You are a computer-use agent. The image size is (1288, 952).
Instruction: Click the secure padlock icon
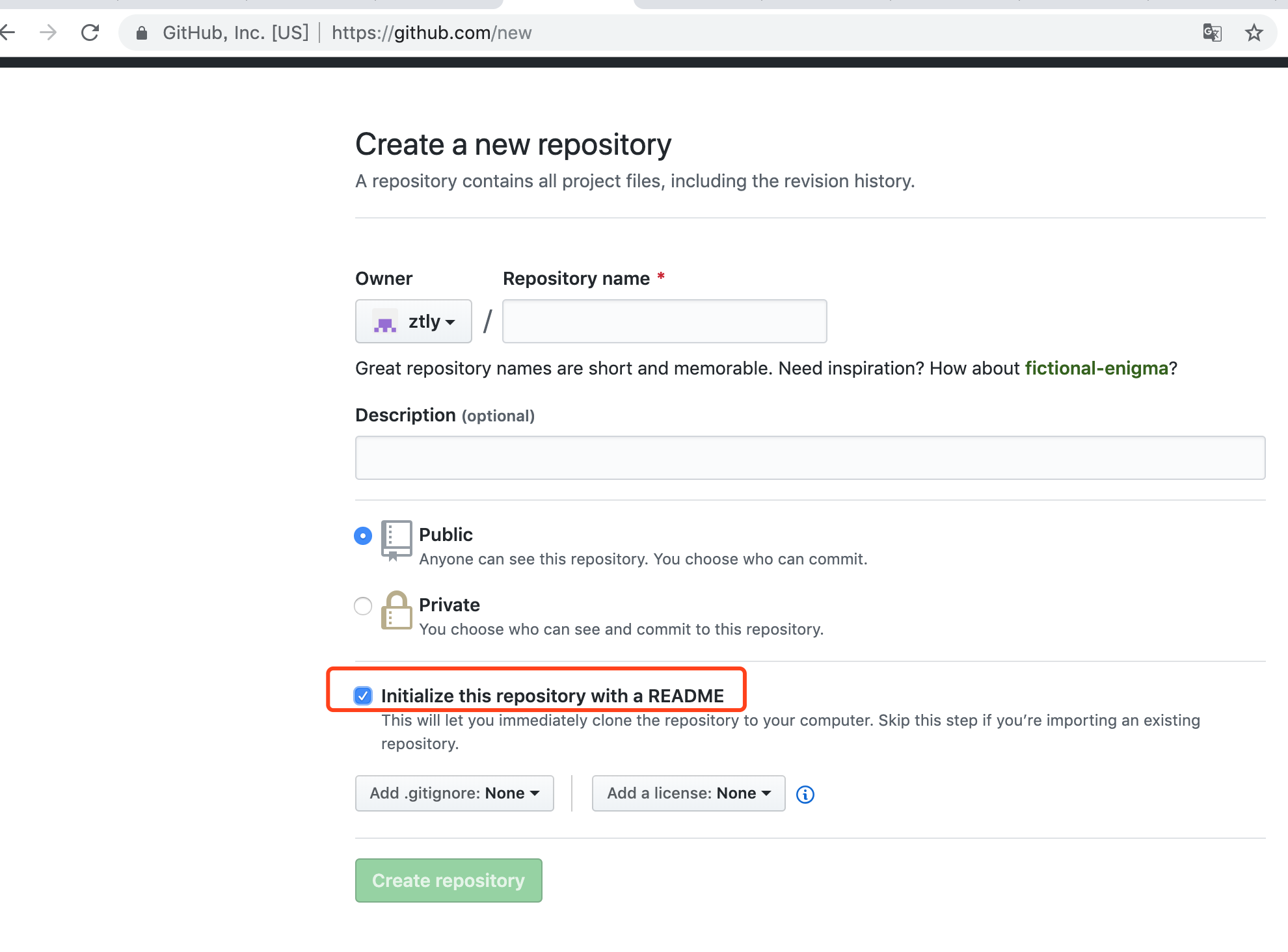pos(142,33)
